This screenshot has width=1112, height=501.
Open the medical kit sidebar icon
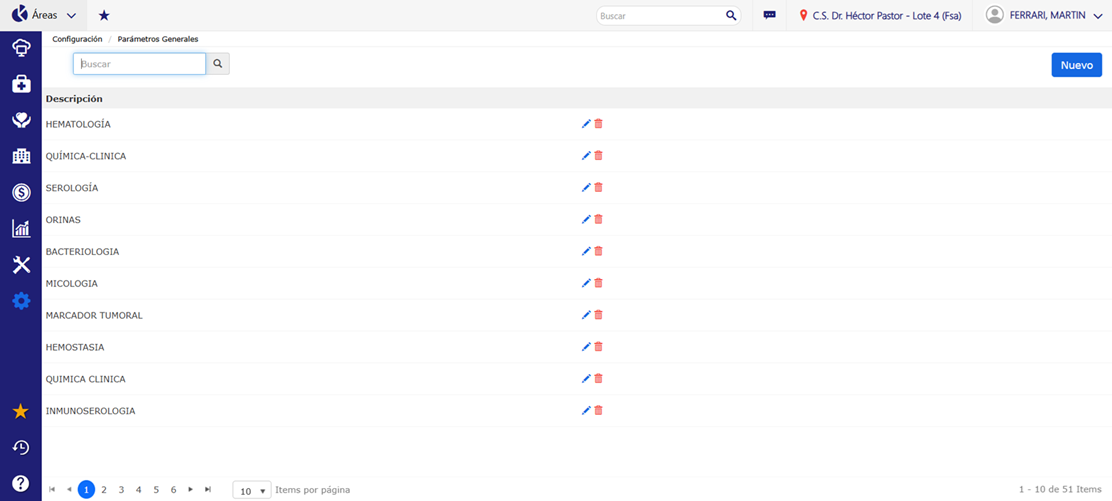coord(21,84)
